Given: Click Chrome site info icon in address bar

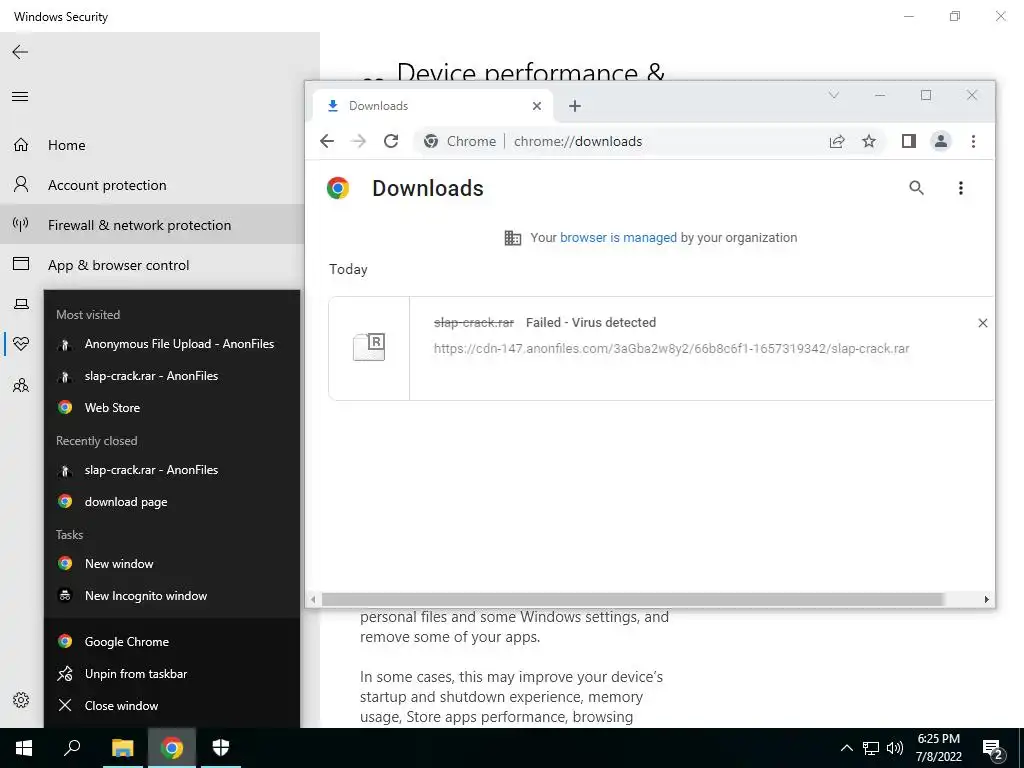Looking at the screenshot, I should 430,141.
